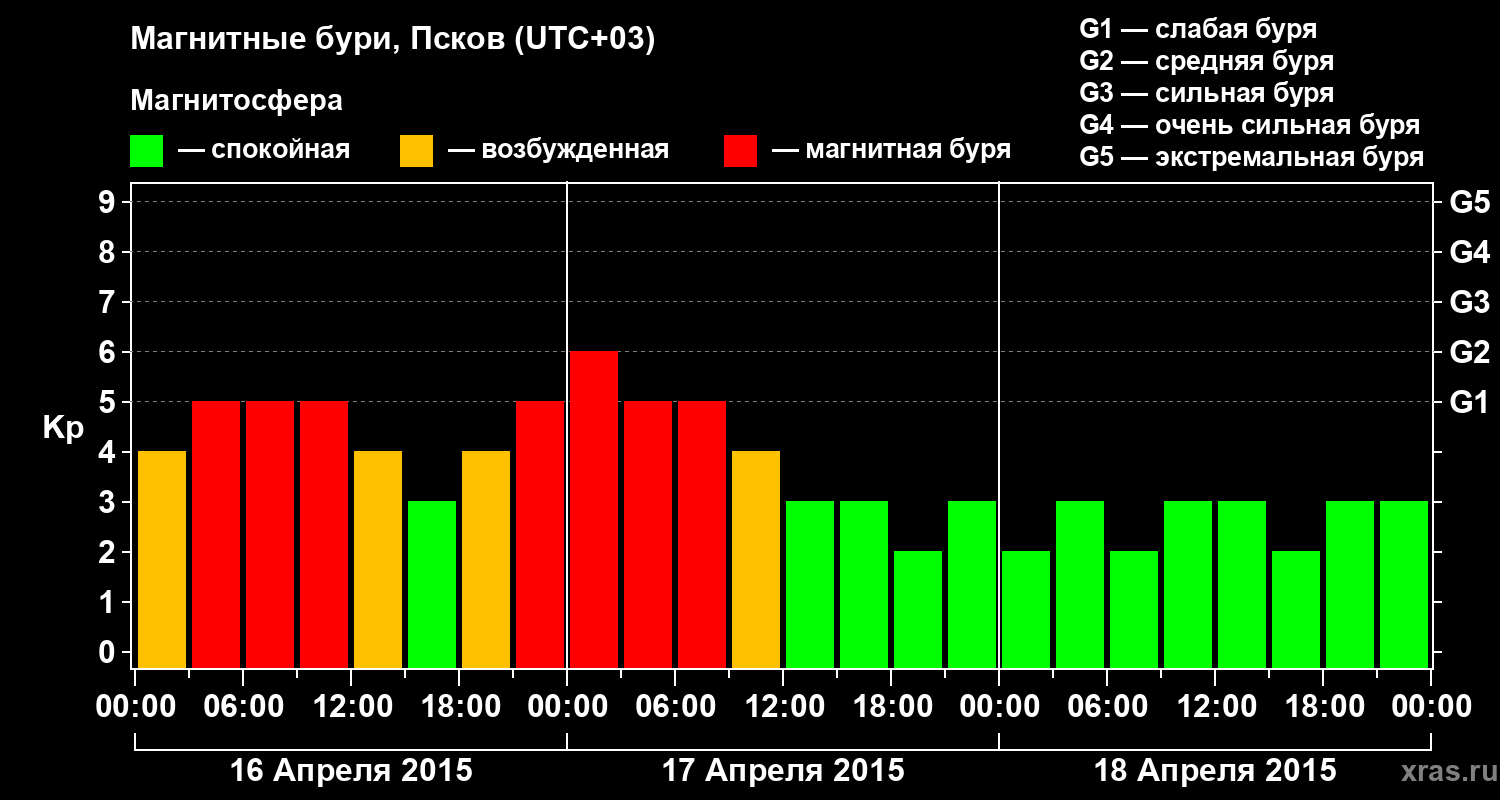The width and height of the screenshot is (1500, 800).
Task: Click the '16 Апреля 2015' date label
Action: point(351,771)
